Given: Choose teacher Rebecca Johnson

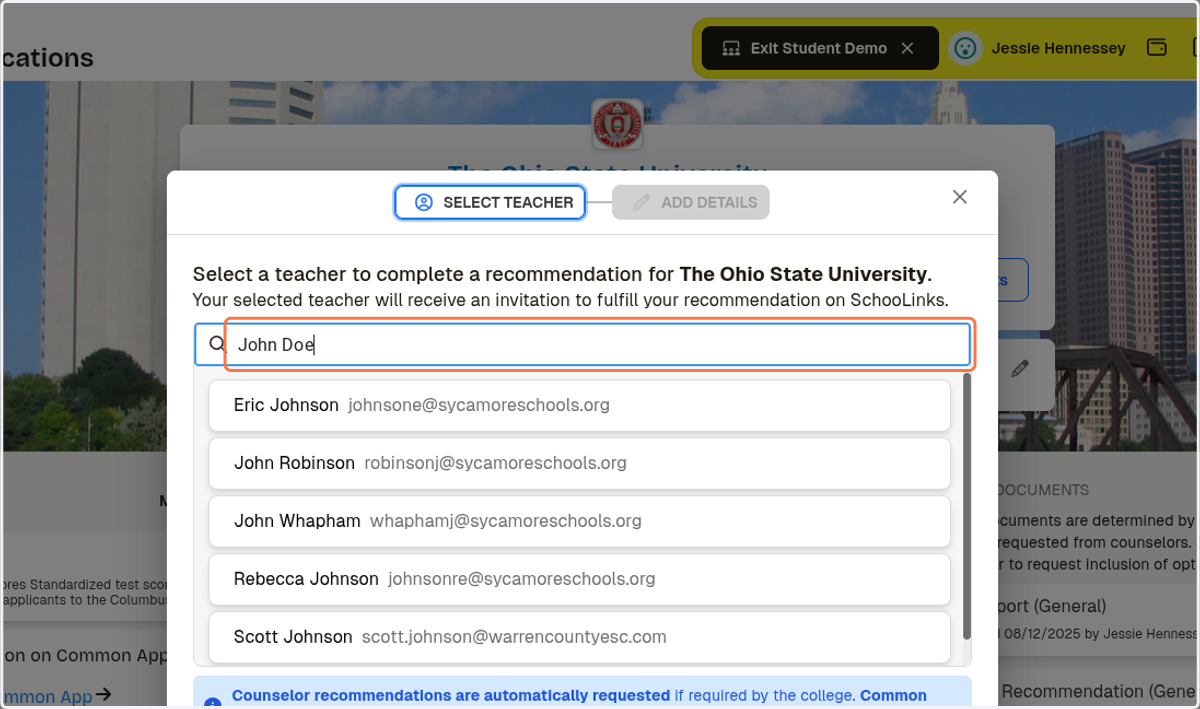Looking at the screenshot, I should [579, 579].
